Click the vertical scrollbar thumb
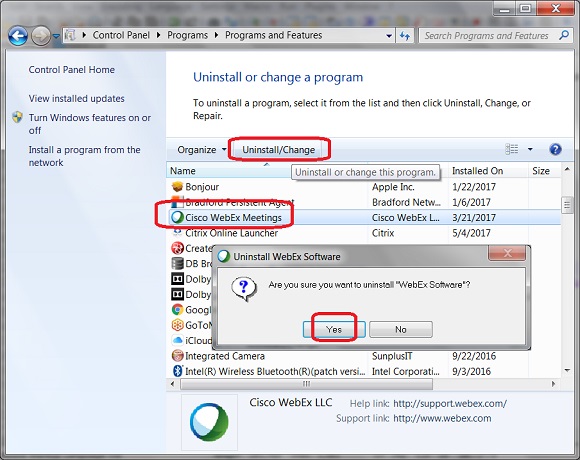 pos(567,205)
